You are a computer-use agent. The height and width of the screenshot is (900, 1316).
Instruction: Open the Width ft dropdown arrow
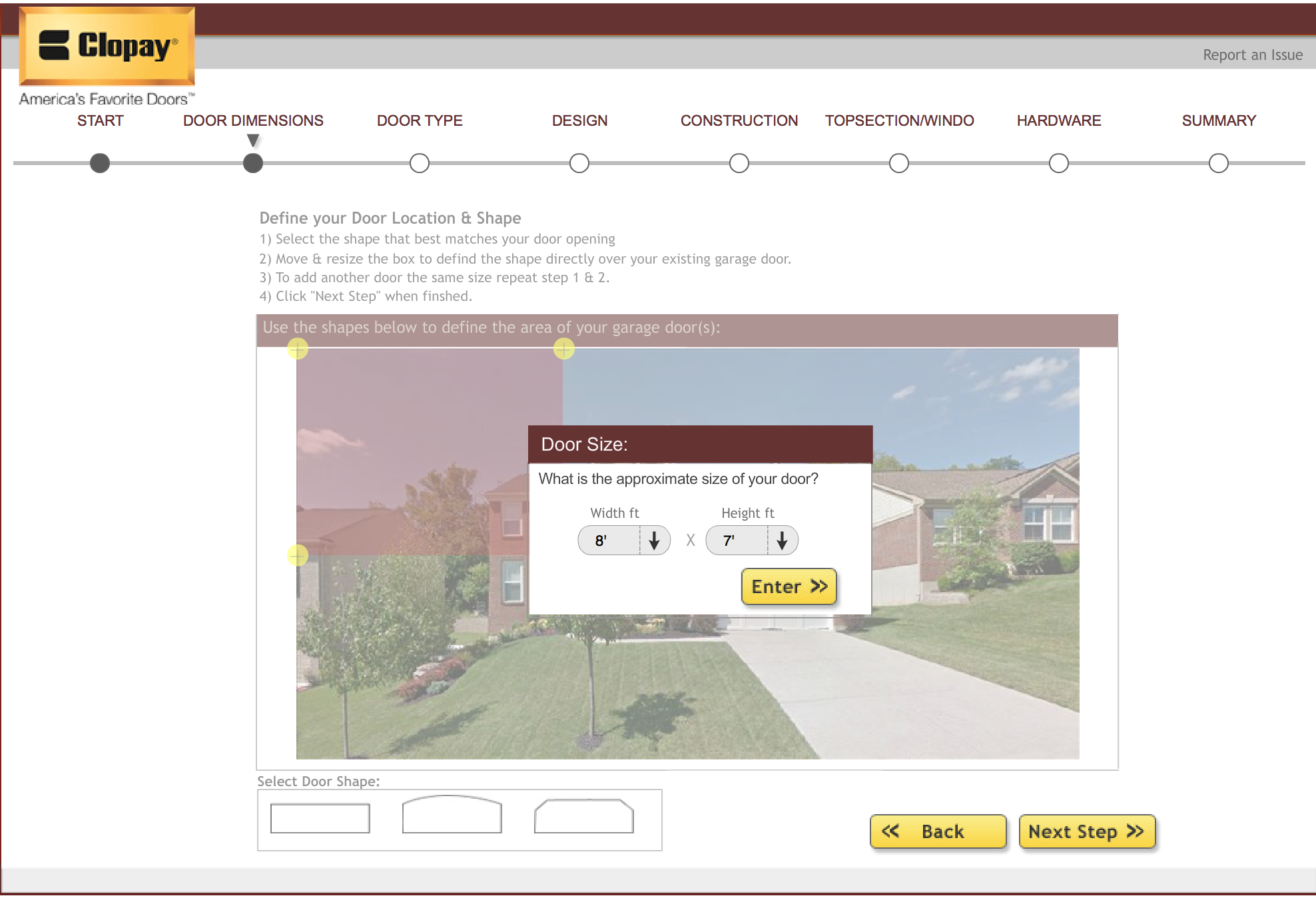point(655,541)
